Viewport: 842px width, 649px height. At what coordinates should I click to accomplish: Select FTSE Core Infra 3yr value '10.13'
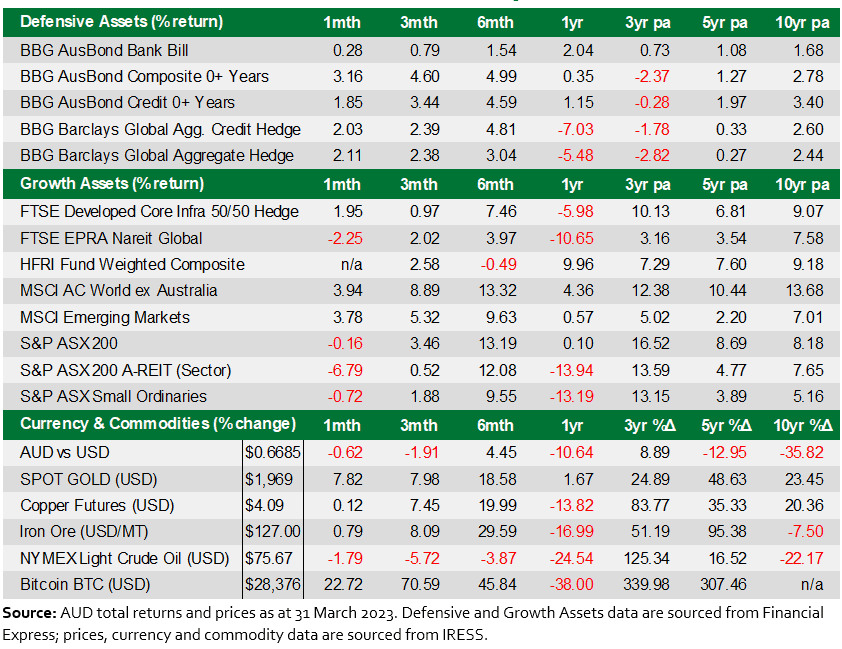[x=650, y=212]
